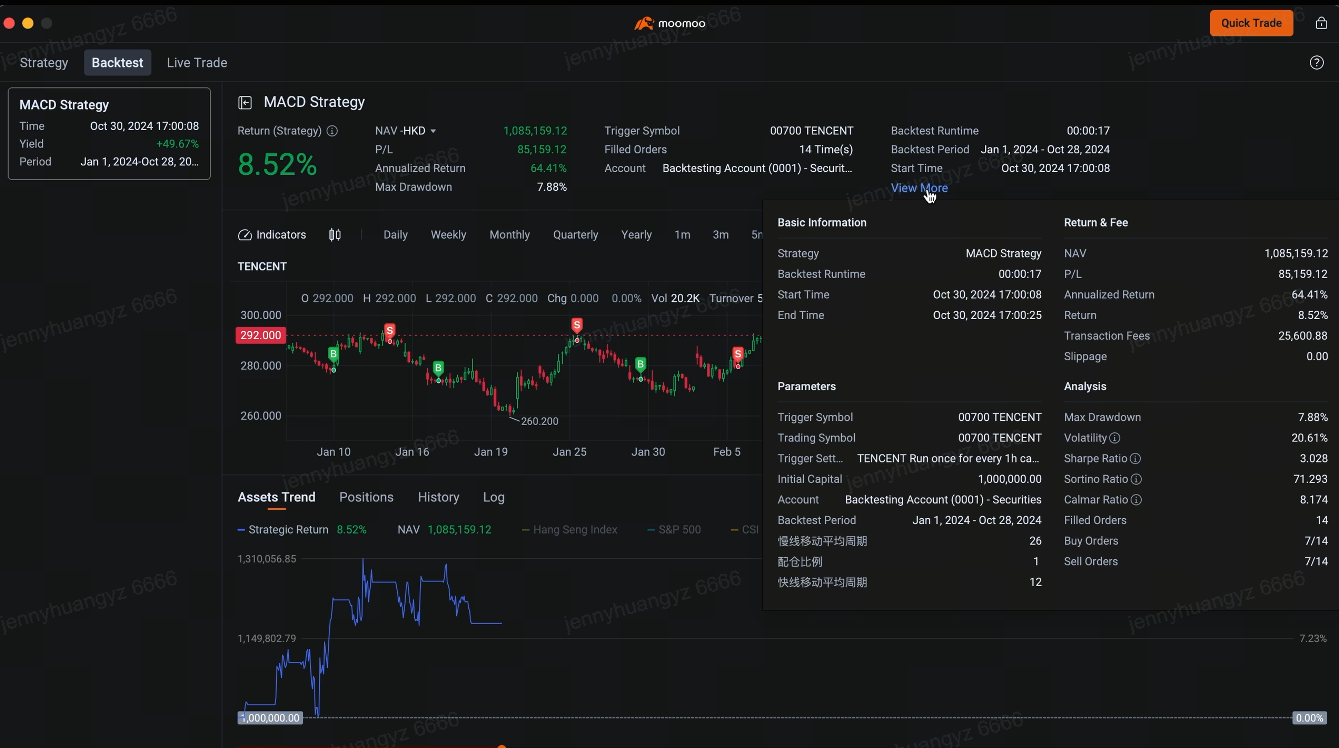Click the red S marker above the Jan 25 label
Screen dimensions: 1339x748
[x=577, y=325]
